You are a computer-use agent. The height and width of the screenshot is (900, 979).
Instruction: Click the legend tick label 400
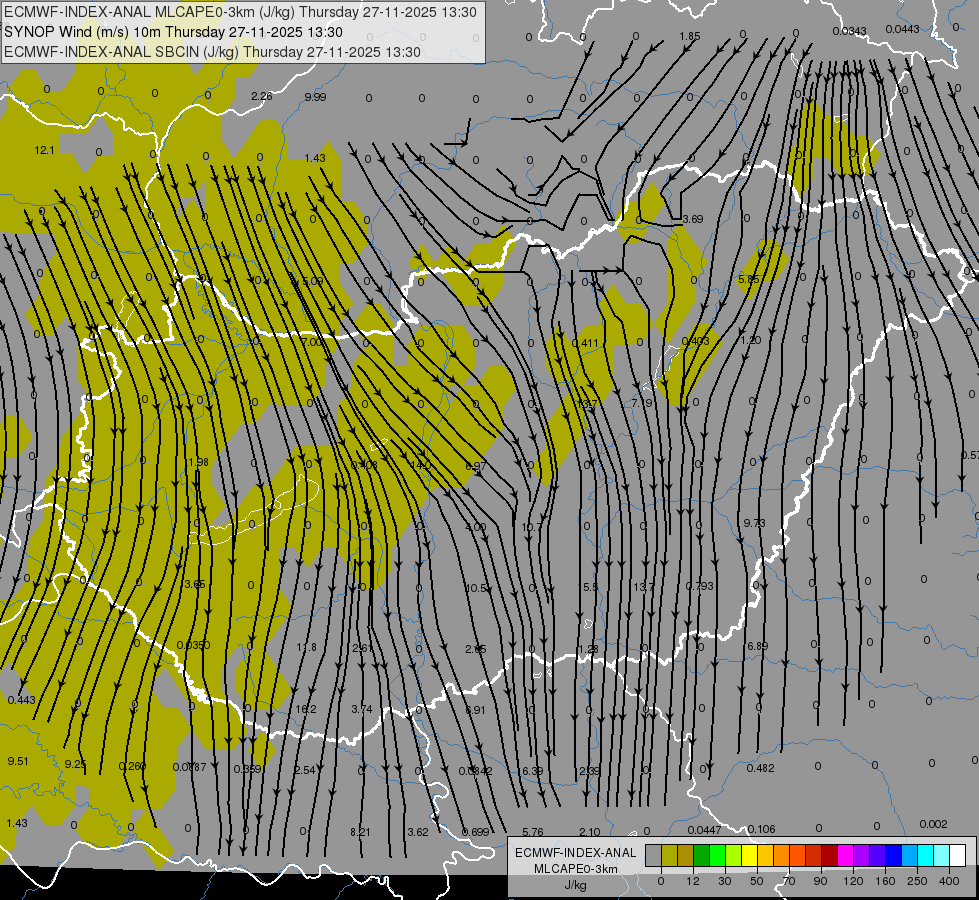point(949,881)
